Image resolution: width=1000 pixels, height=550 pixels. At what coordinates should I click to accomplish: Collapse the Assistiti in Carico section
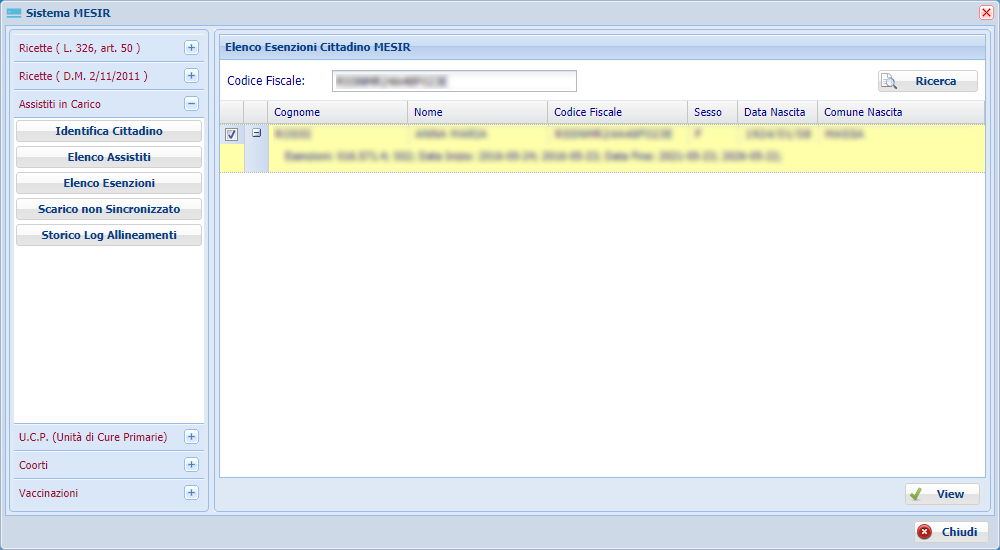pos(191,104)
